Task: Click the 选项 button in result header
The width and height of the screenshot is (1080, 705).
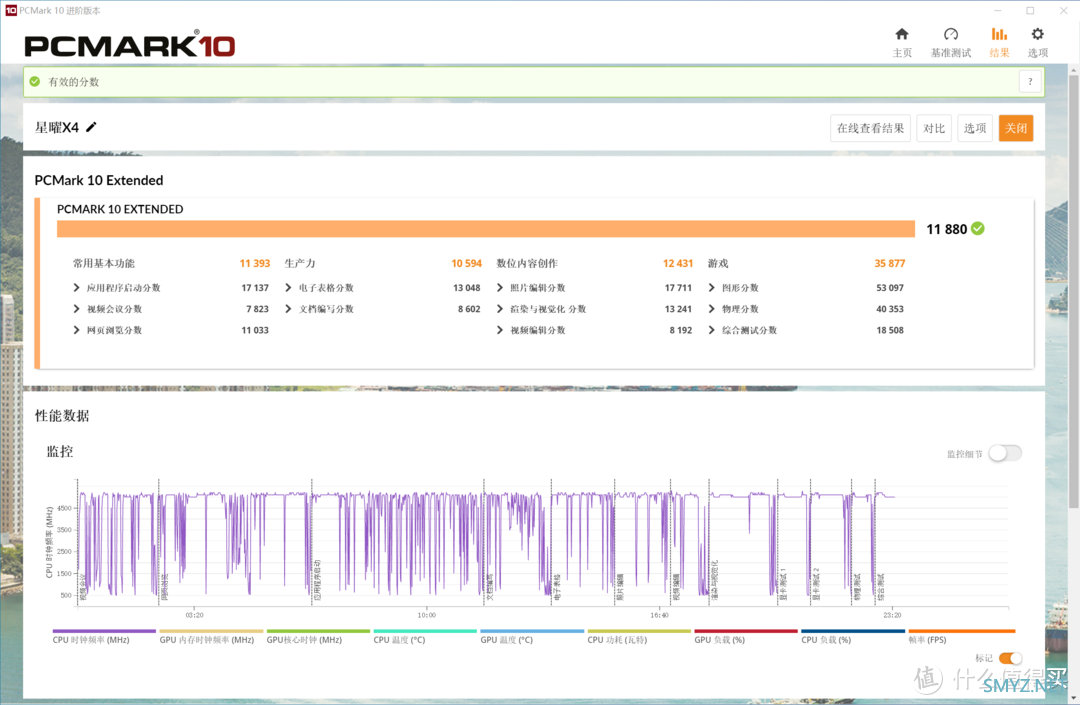Action: pyautogui.click(x=975, y=128)
